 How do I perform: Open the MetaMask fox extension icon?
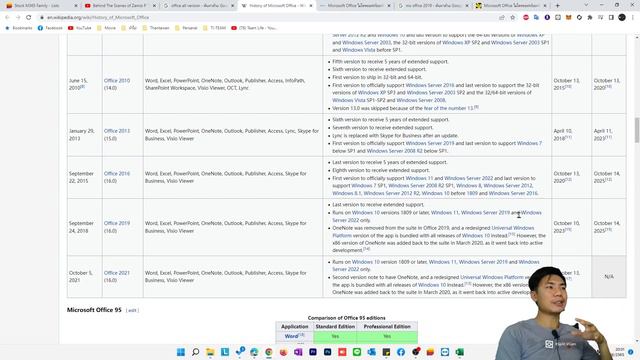tap(569, 18)
